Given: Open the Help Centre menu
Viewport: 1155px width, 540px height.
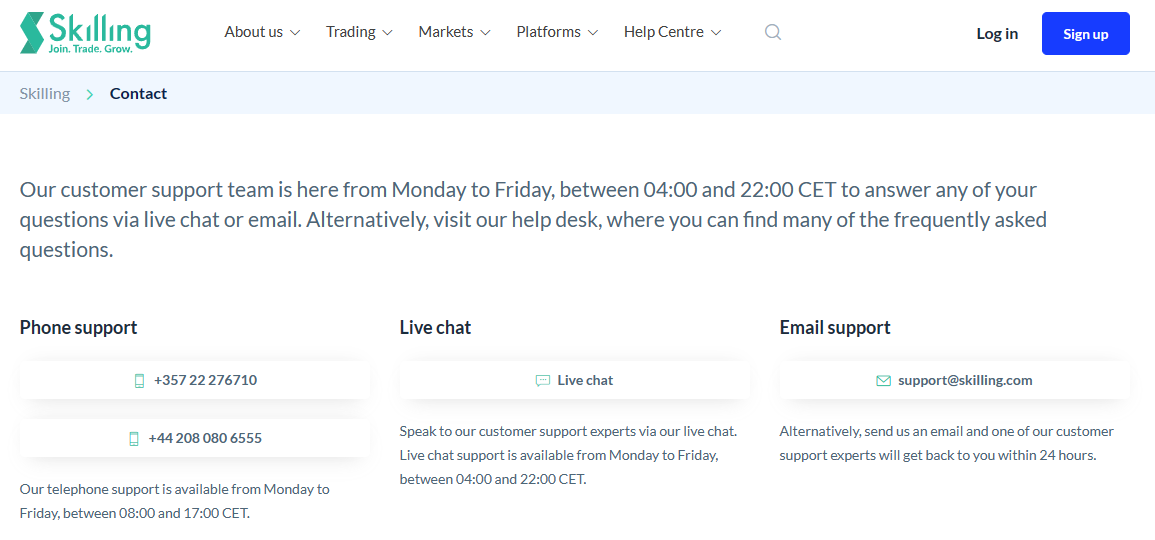Looking at the screenshot, I should [x=673, y=32].
